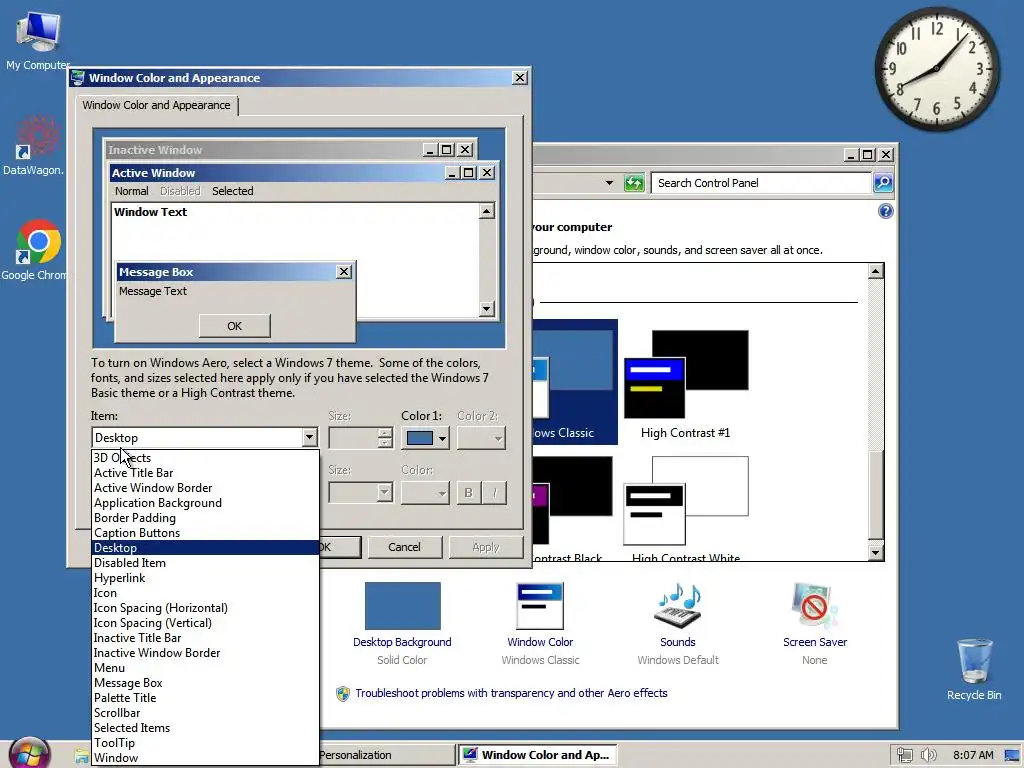
Task: Select Border Padding list entry
Action: coord(205,518)
